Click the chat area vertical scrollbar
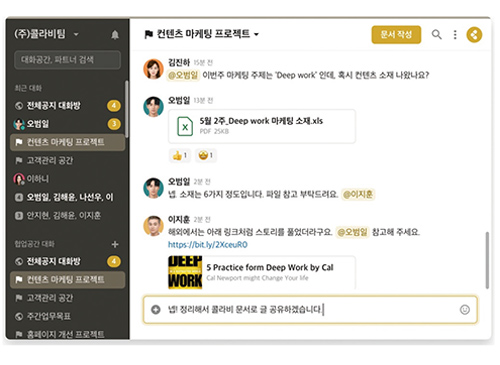500x365 pixels. click(487, 260)
